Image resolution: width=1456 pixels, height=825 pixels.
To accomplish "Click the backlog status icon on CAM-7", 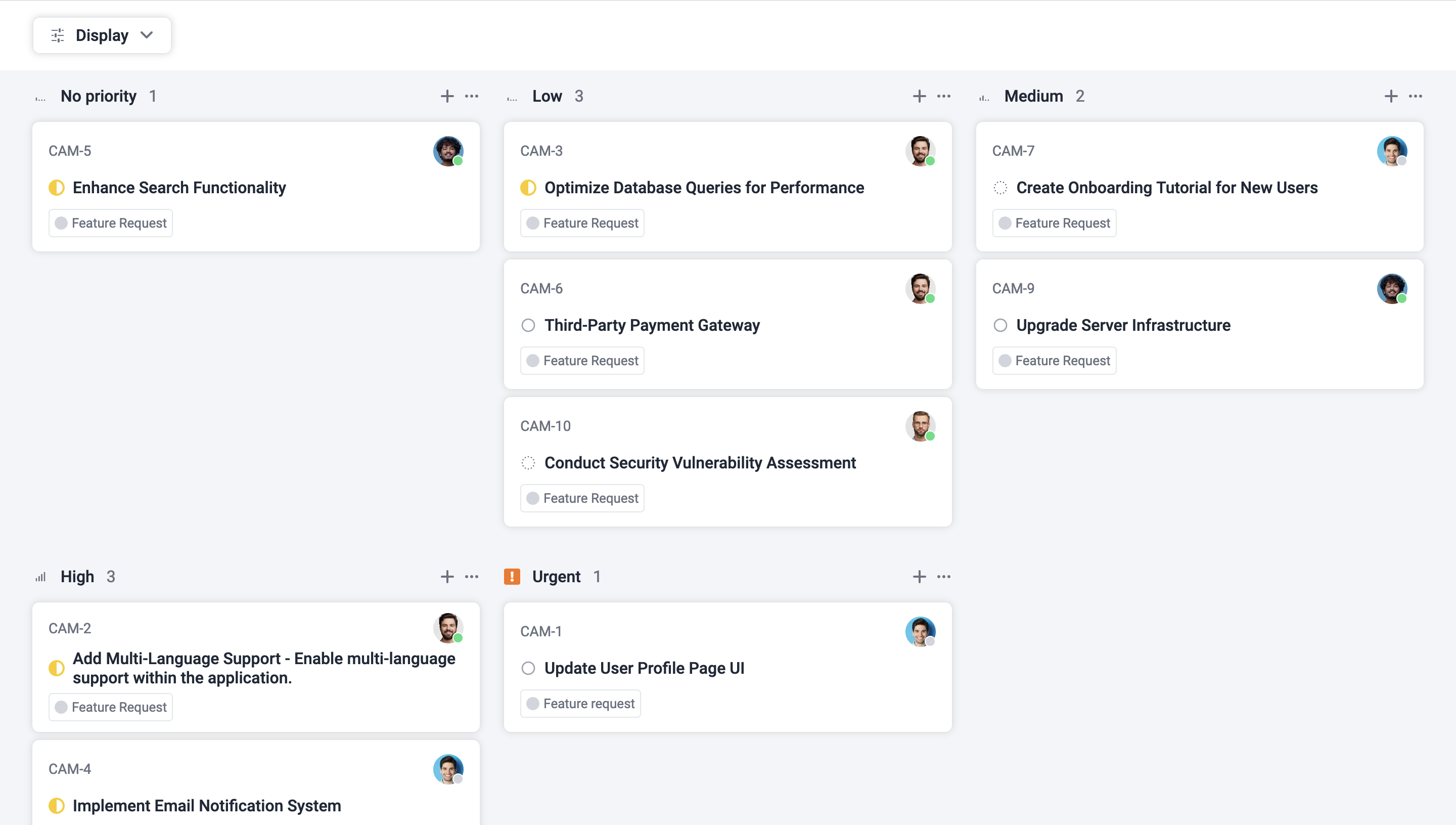I will 1000,188.
